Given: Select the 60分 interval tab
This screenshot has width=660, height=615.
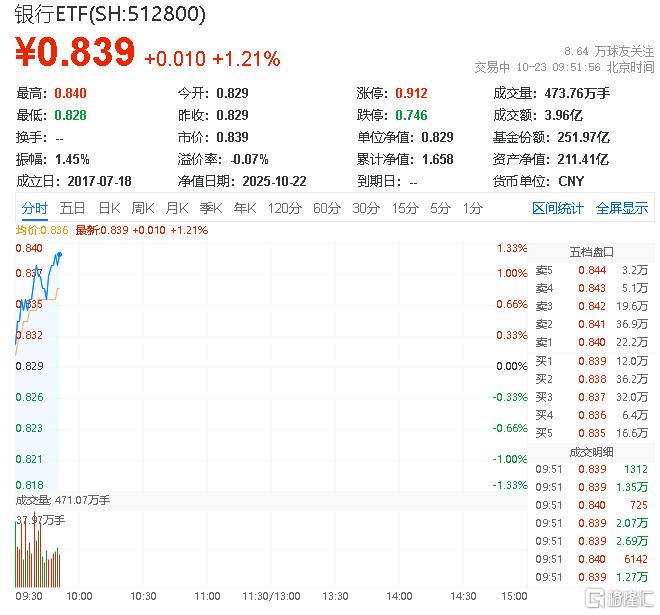Looking at the screenshot, I should (327, 208).
